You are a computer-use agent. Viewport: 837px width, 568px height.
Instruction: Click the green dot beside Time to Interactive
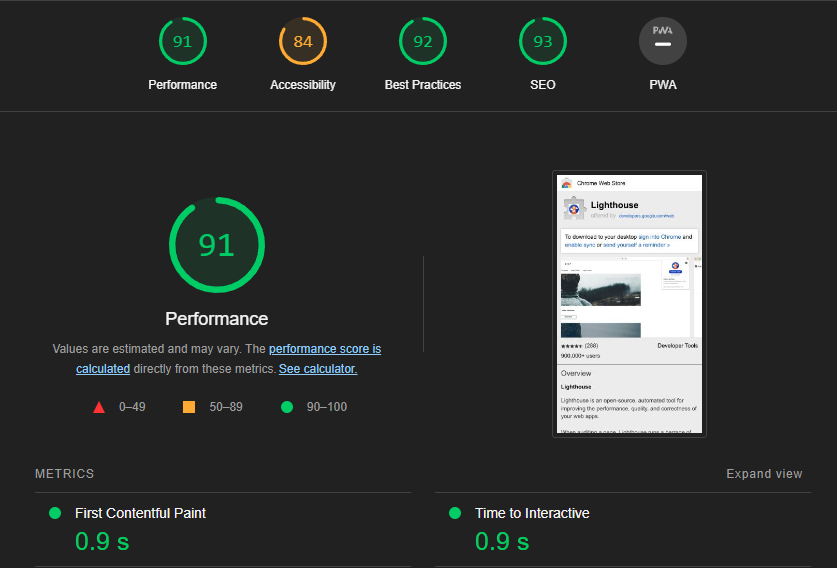tap(455, 513)
